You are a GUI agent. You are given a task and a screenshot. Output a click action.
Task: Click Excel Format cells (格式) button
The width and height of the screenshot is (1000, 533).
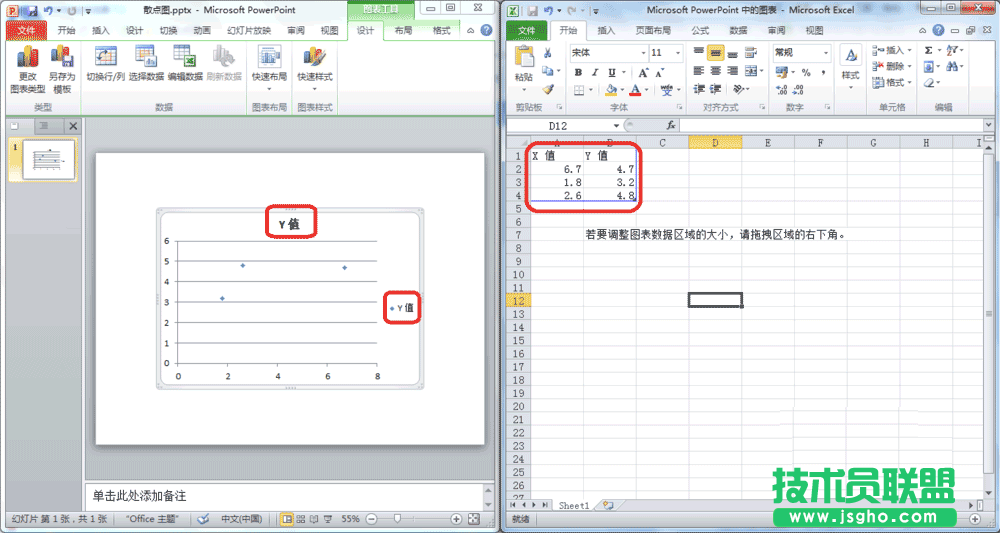pos(890,82)
